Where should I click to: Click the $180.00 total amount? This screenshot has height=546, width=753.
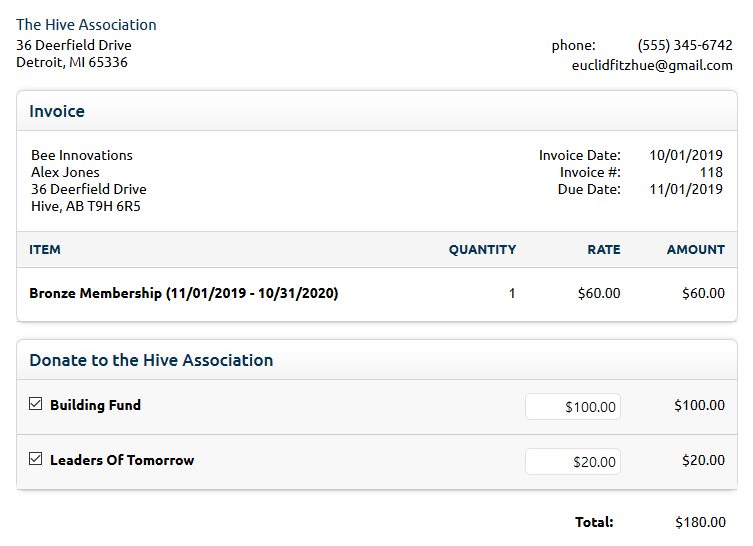click(700, 522)
